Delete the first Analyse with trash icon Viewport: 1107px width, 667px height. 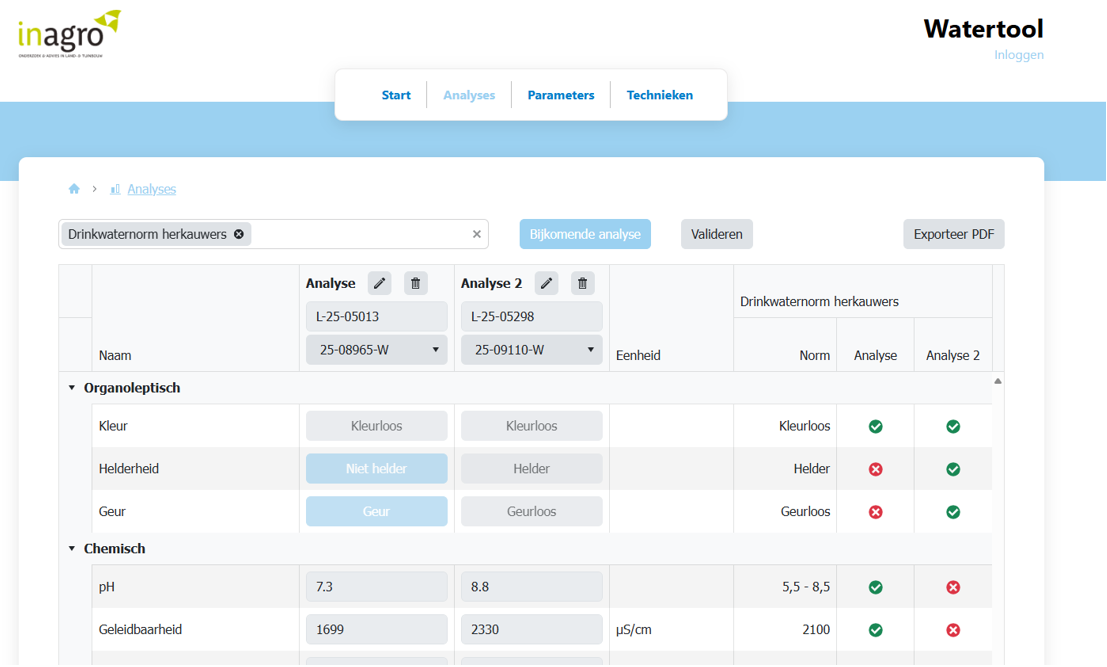click(416, 283)
